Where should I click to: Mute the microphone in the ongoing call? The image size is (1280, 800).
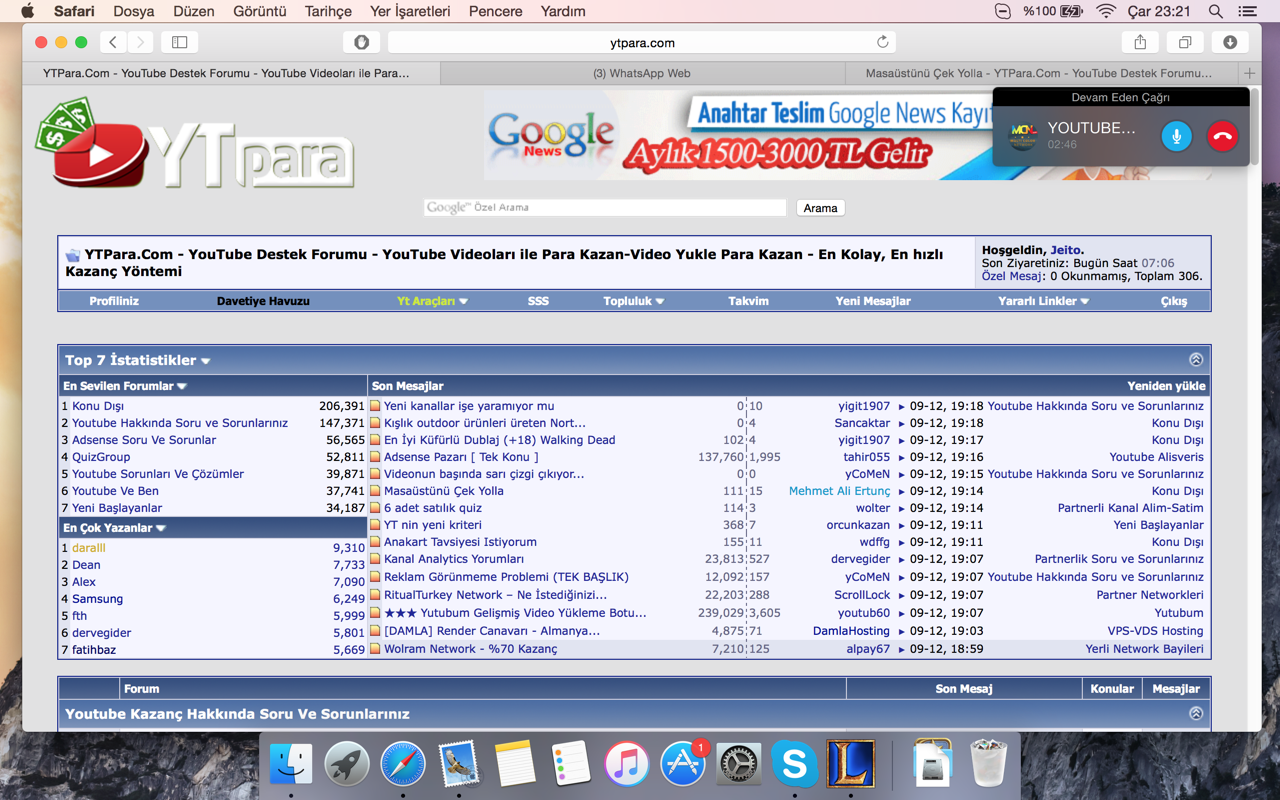tap(1176, 136)
